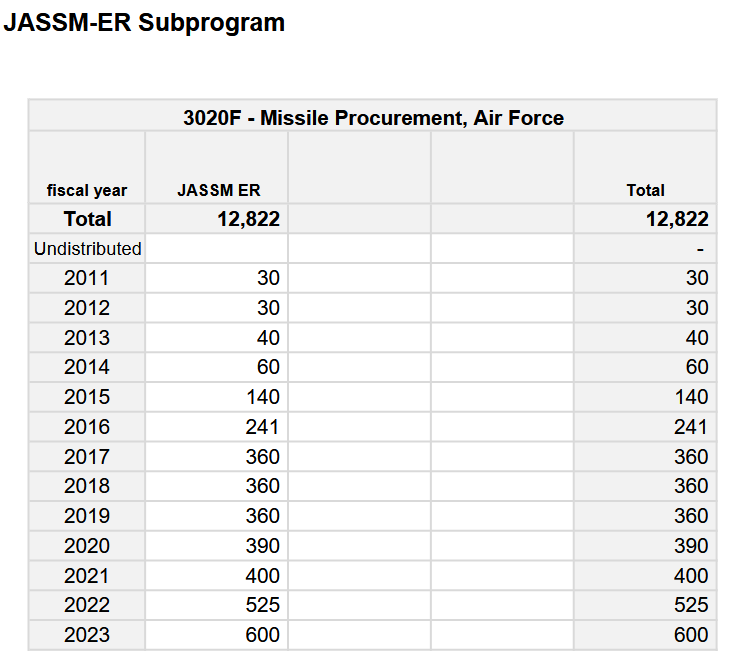Click the bold Total row label
Screen dimensions: 737x651
point(87,219)
